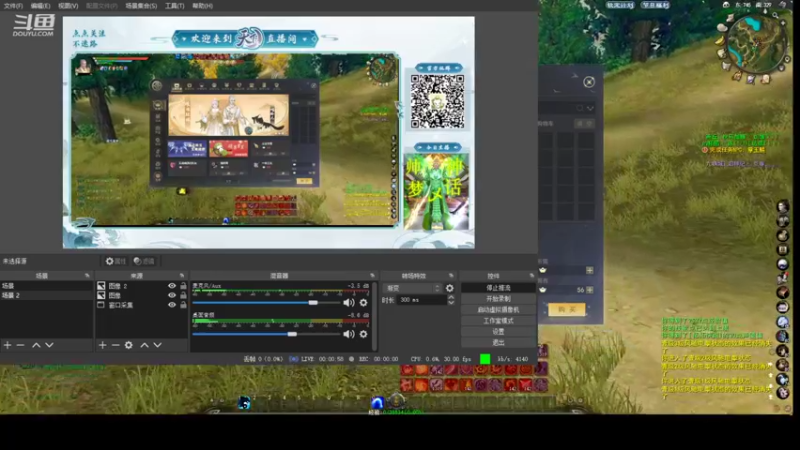
Task: Toggle lock on the 窗口采集 source
Action: 183,305
